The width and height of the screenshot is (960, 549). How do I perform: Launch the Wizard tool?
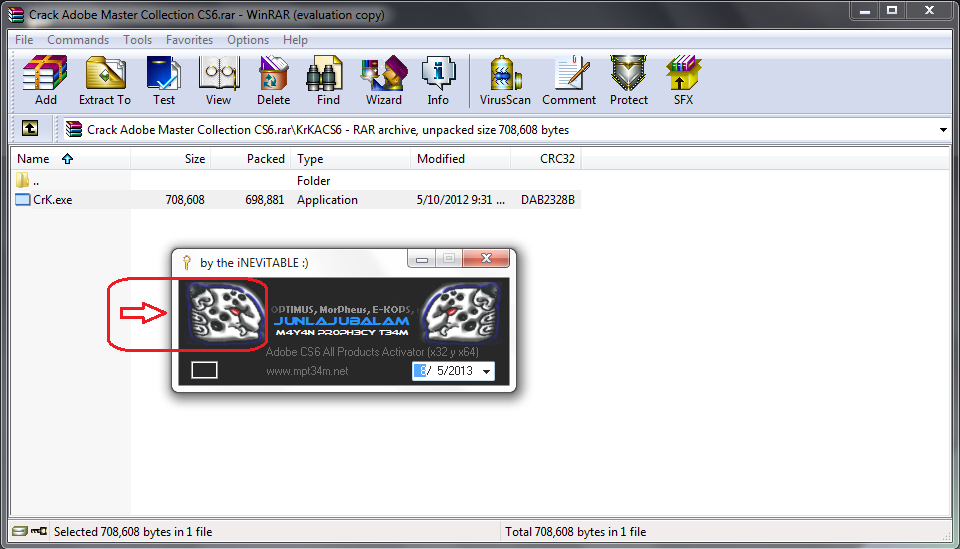384,80
